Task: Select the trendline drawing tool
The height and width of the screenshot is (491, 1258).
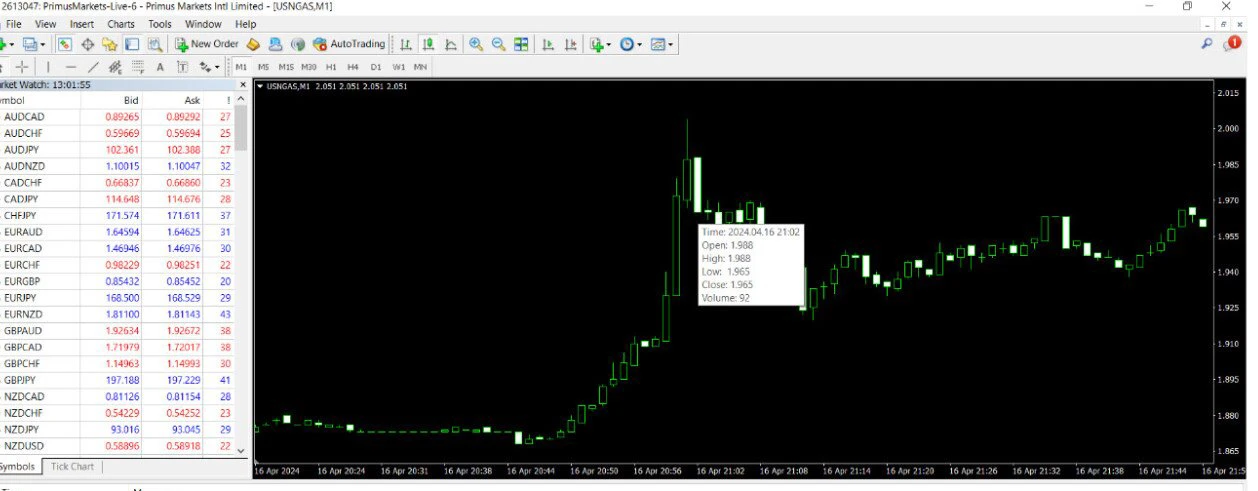Action: tap(93, 67)
